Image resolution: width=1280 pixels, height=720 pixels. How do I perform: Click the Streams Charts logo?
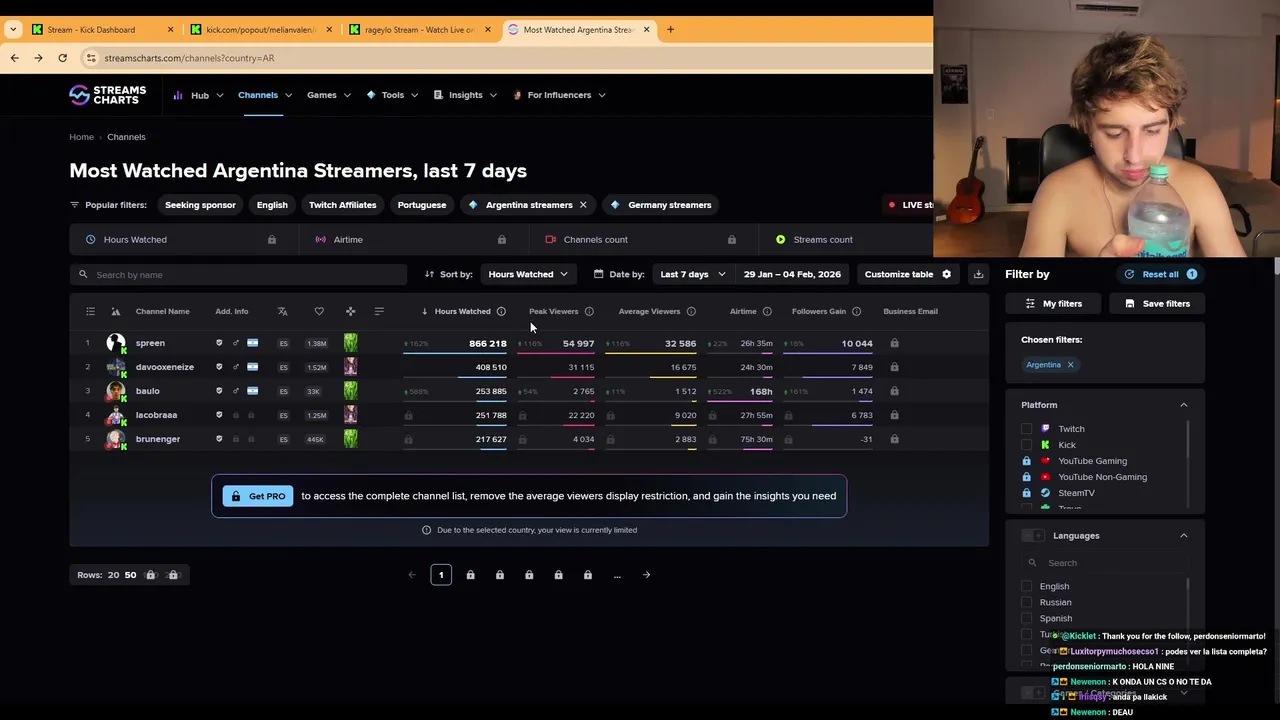coord(107,95)
